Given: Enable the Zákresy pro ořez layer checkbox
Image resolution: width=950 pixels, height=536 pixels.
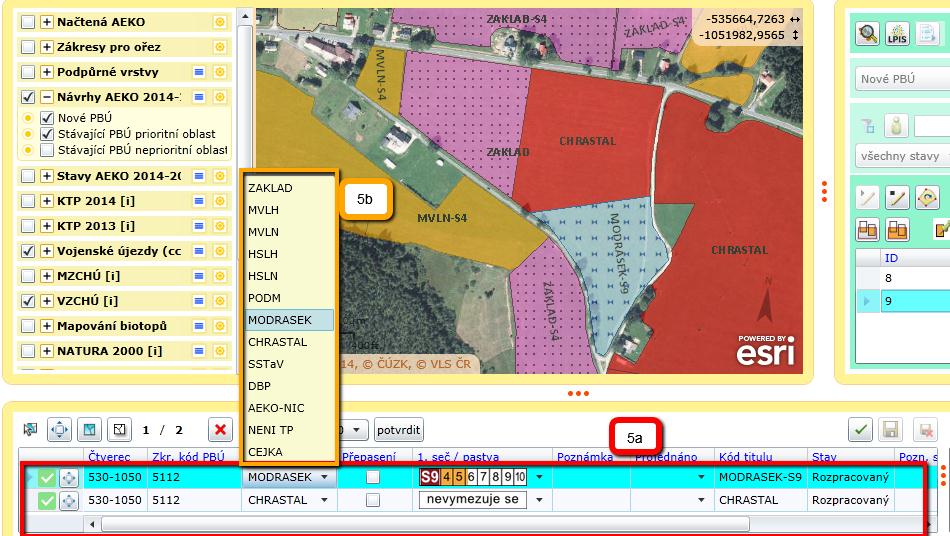Looking at the screenshot, I should point(28,47).
